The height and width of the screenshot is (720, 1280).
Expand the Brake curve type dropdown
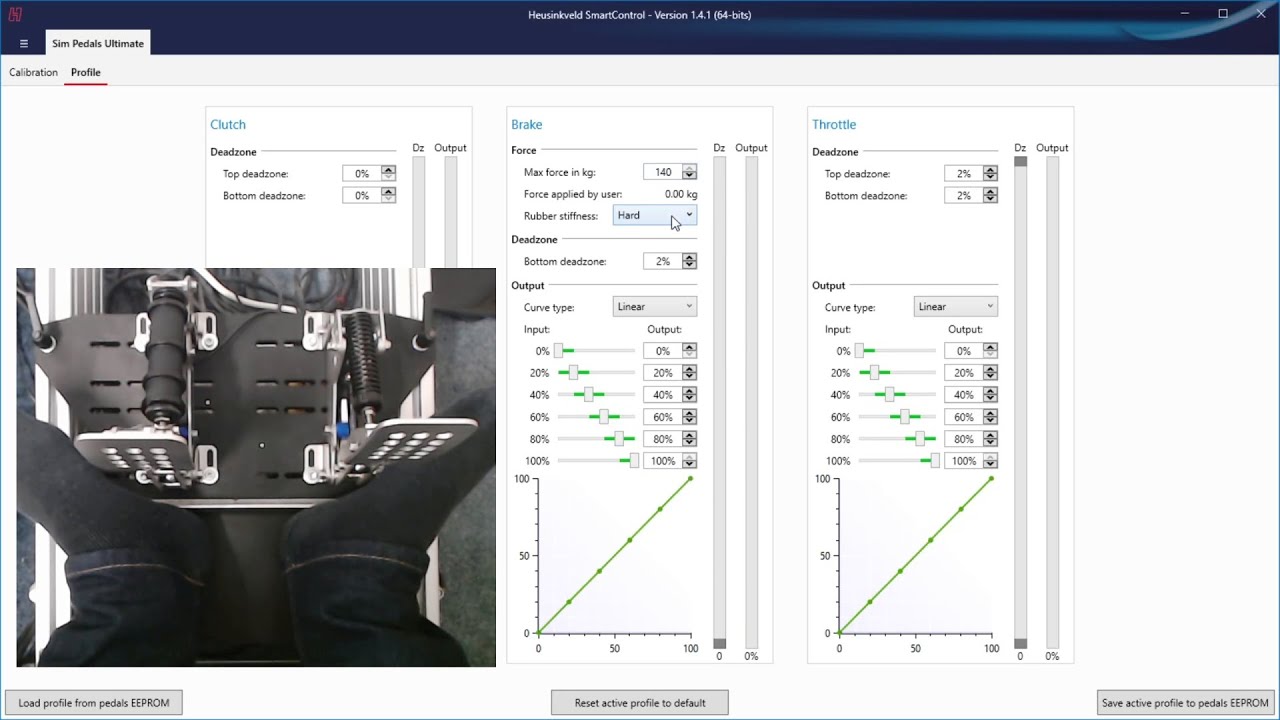click(x=654, y=307)
